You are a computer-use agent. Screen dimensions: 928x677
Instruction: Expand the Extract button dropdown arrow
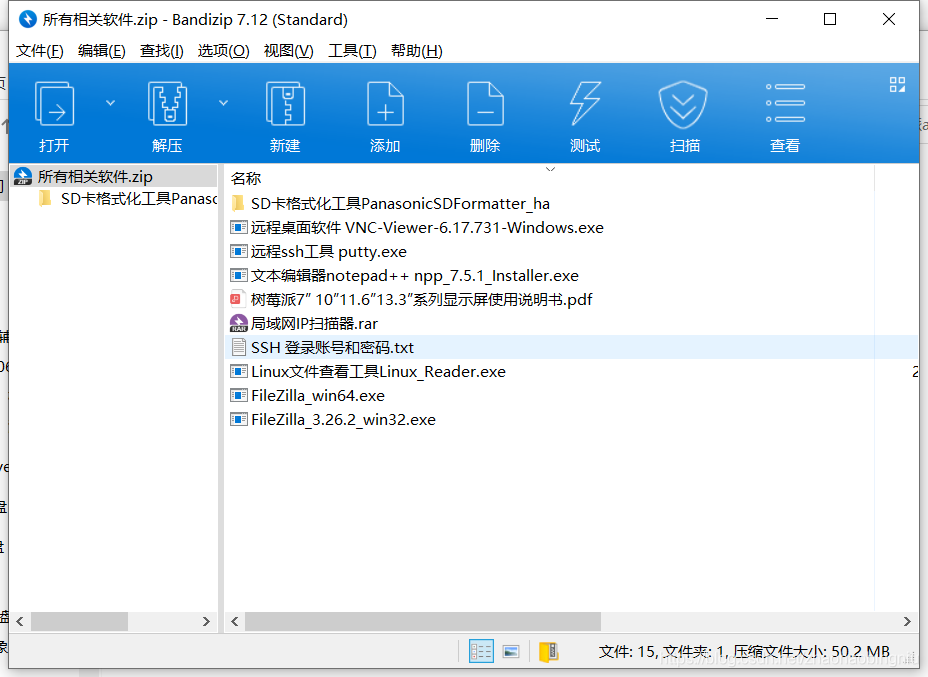(x=223, y=103)
